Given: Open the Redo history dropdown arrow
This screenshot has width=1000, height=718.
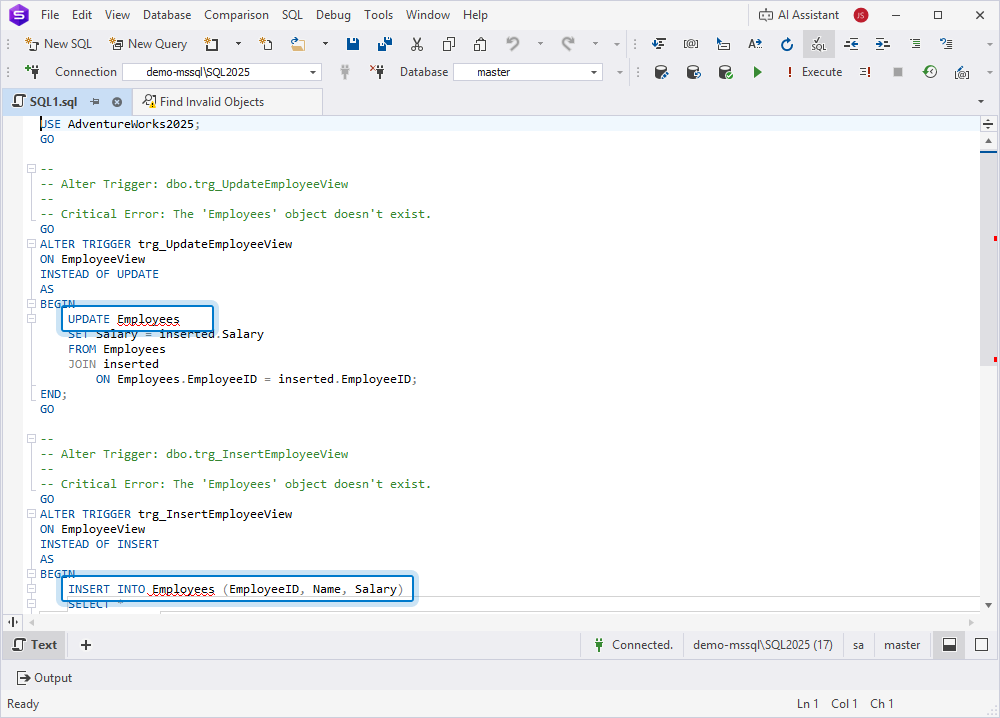Looking at the screenshot, I should [x=596, y=44].
